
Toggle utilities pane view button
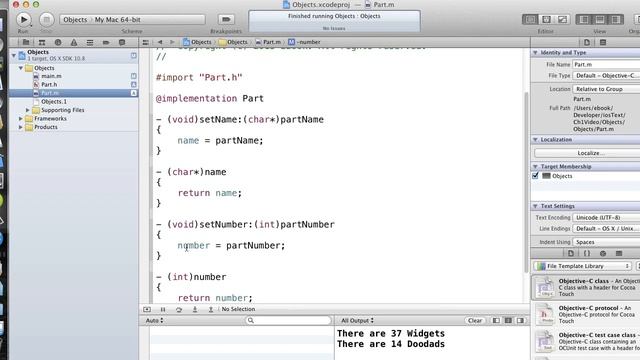point(616,19)
